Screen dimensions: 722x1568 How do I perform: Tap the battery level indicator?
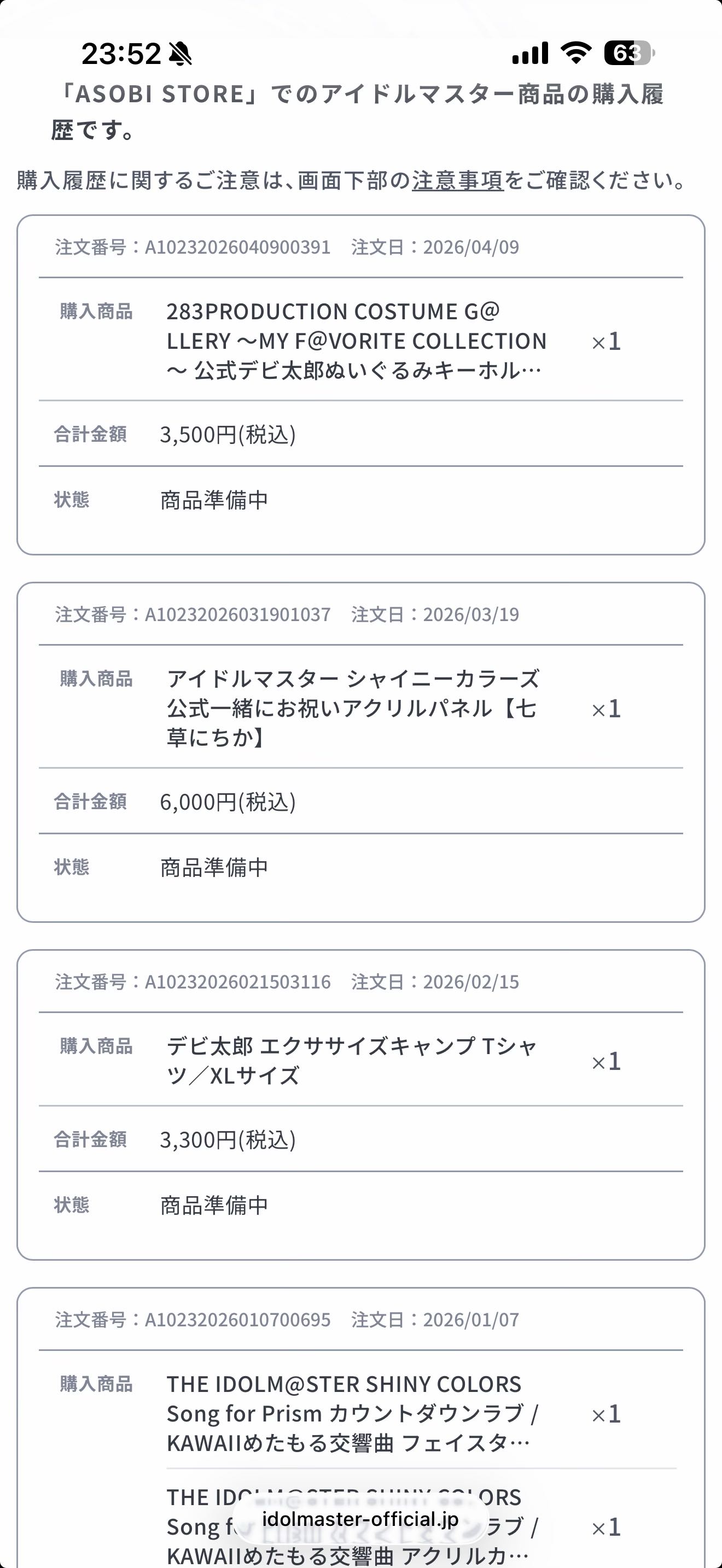[x=629, y=54]
